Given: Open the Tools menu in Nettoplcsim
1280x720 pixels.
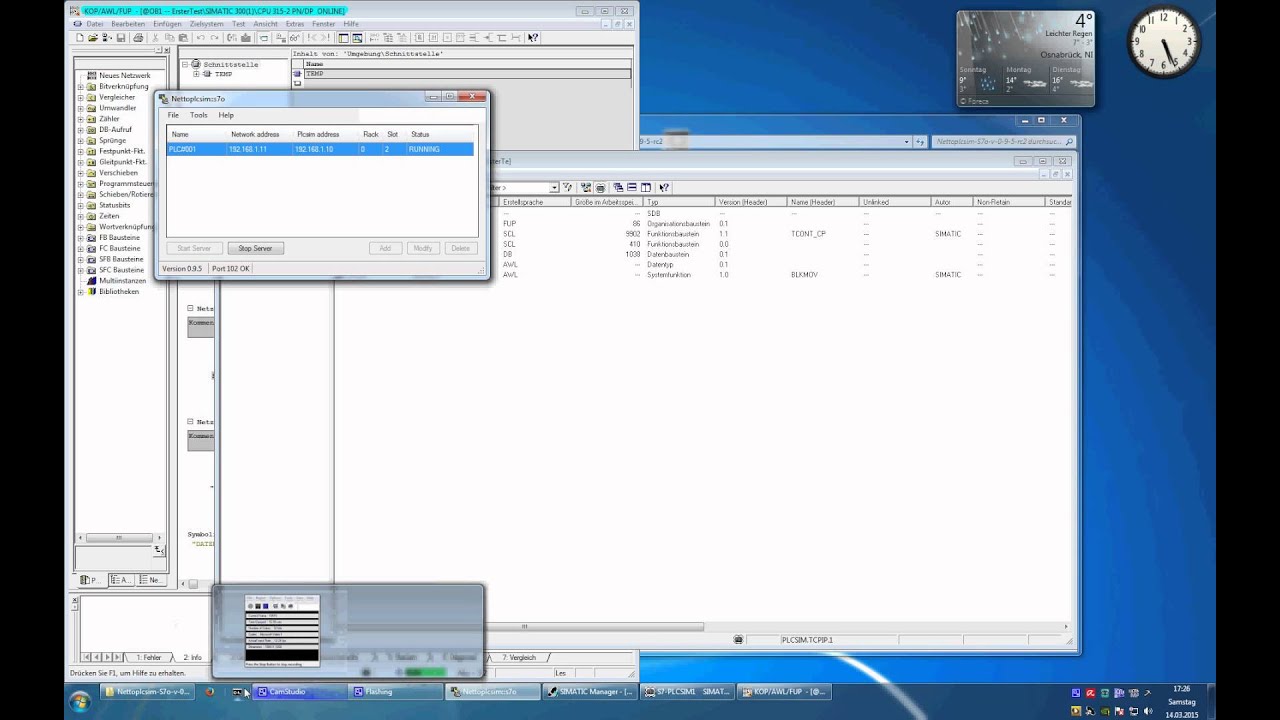Looking at the screenshot, I should (199, 115).
